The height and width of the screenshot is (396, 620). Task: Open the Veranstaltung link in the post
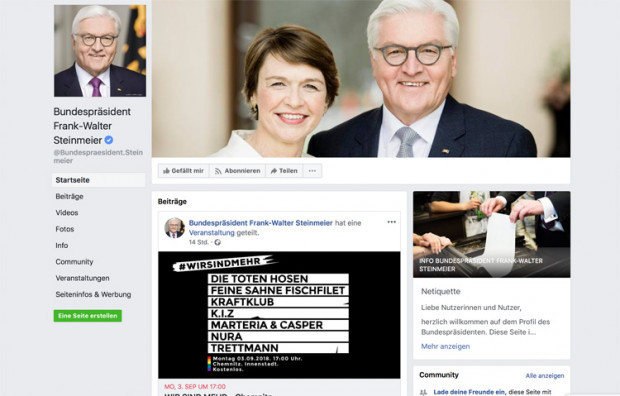click(x=212, y=233)
